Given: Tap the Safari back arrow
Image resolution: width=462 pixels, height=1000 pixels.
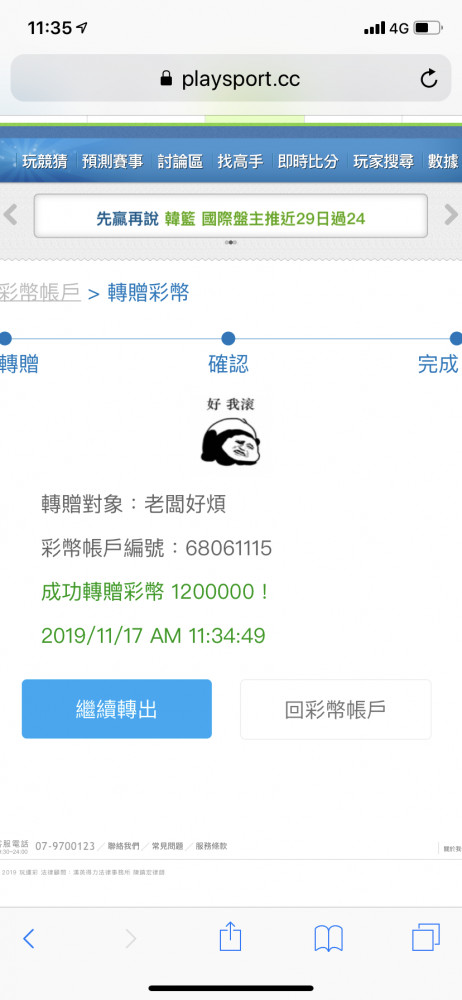Looking at the screenshot, I should [28, 939].
